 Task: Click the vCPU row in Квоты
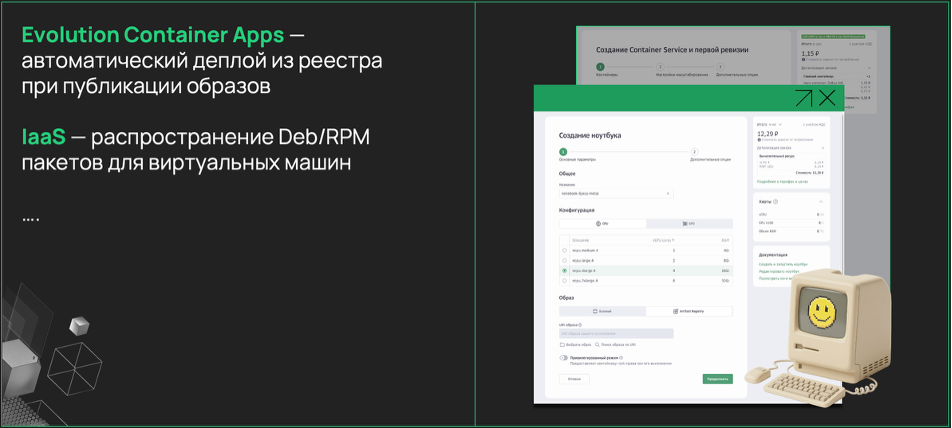[791, 214]
